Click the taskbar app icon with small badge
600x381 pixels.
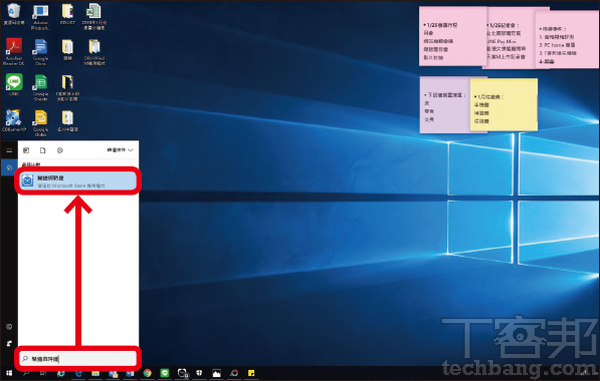(182, 373)
